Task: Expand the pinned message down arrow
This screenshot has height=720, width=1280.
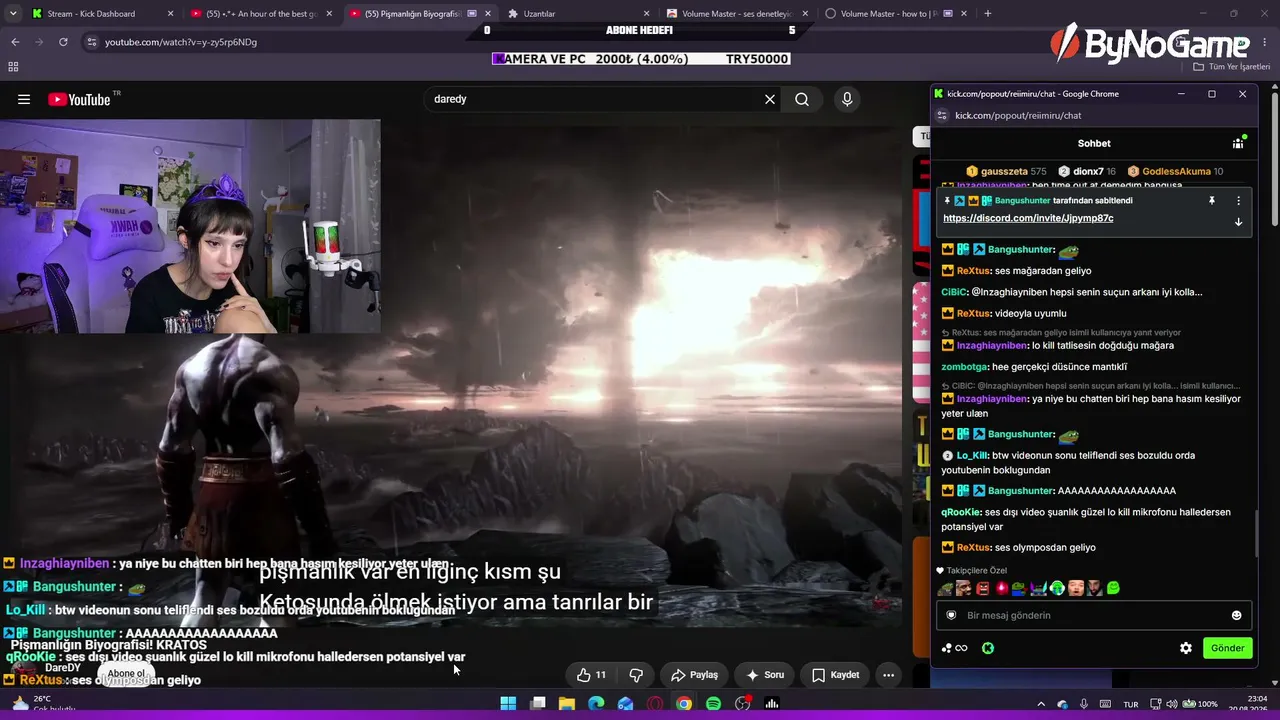Action: click(x=1238, y=222)
